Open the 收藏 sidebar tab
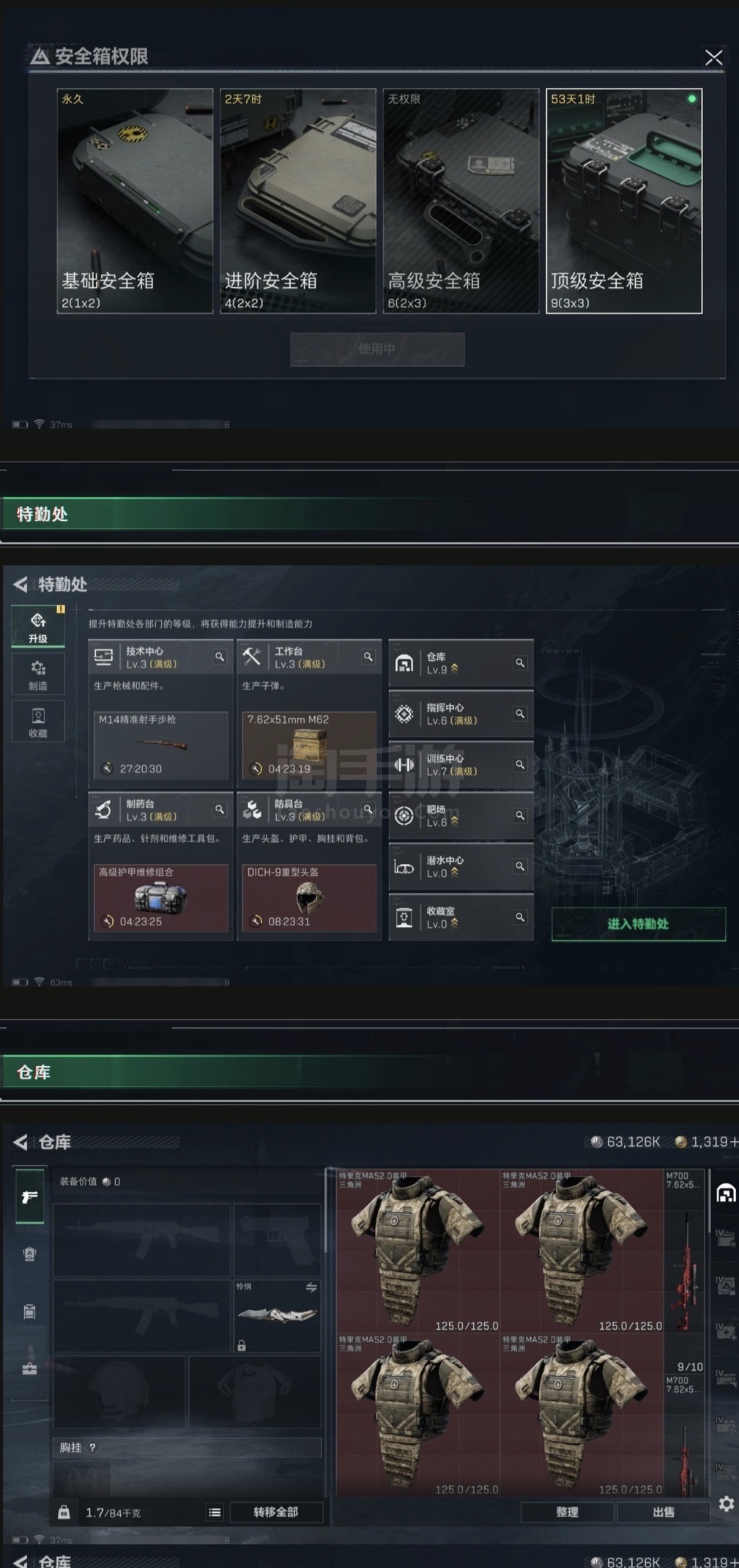This screenshot has height=1568, width=739. [38, 721]
